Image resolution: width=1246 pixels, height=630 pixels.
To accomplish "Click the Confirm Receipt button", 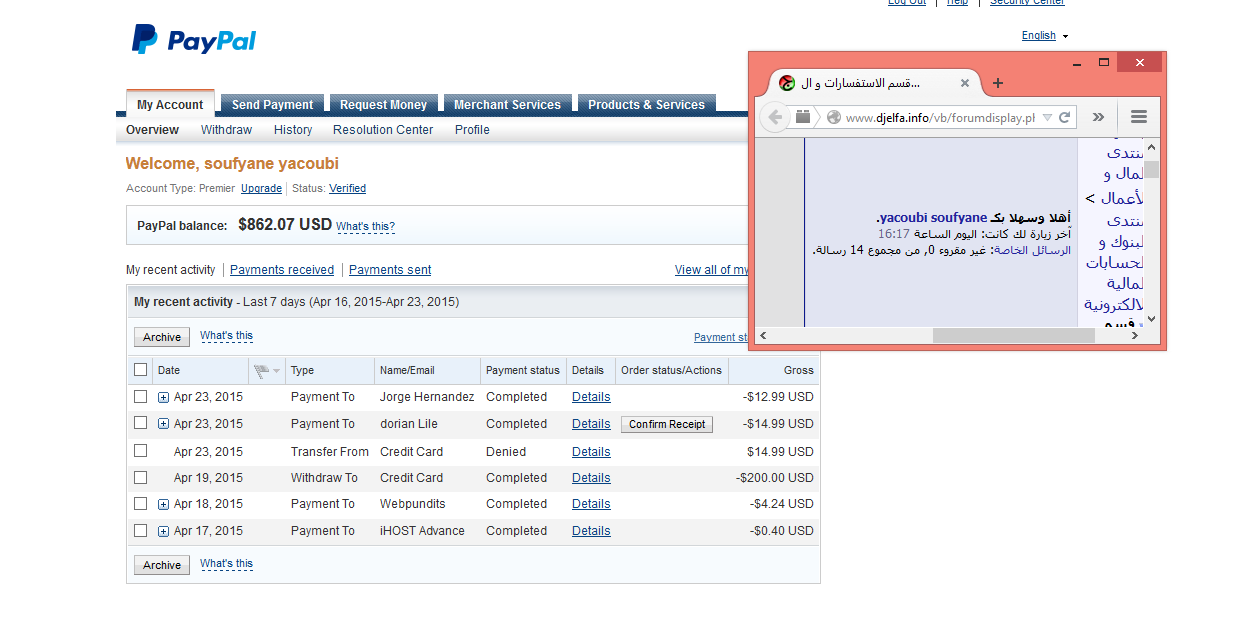I will click(668, 424).
